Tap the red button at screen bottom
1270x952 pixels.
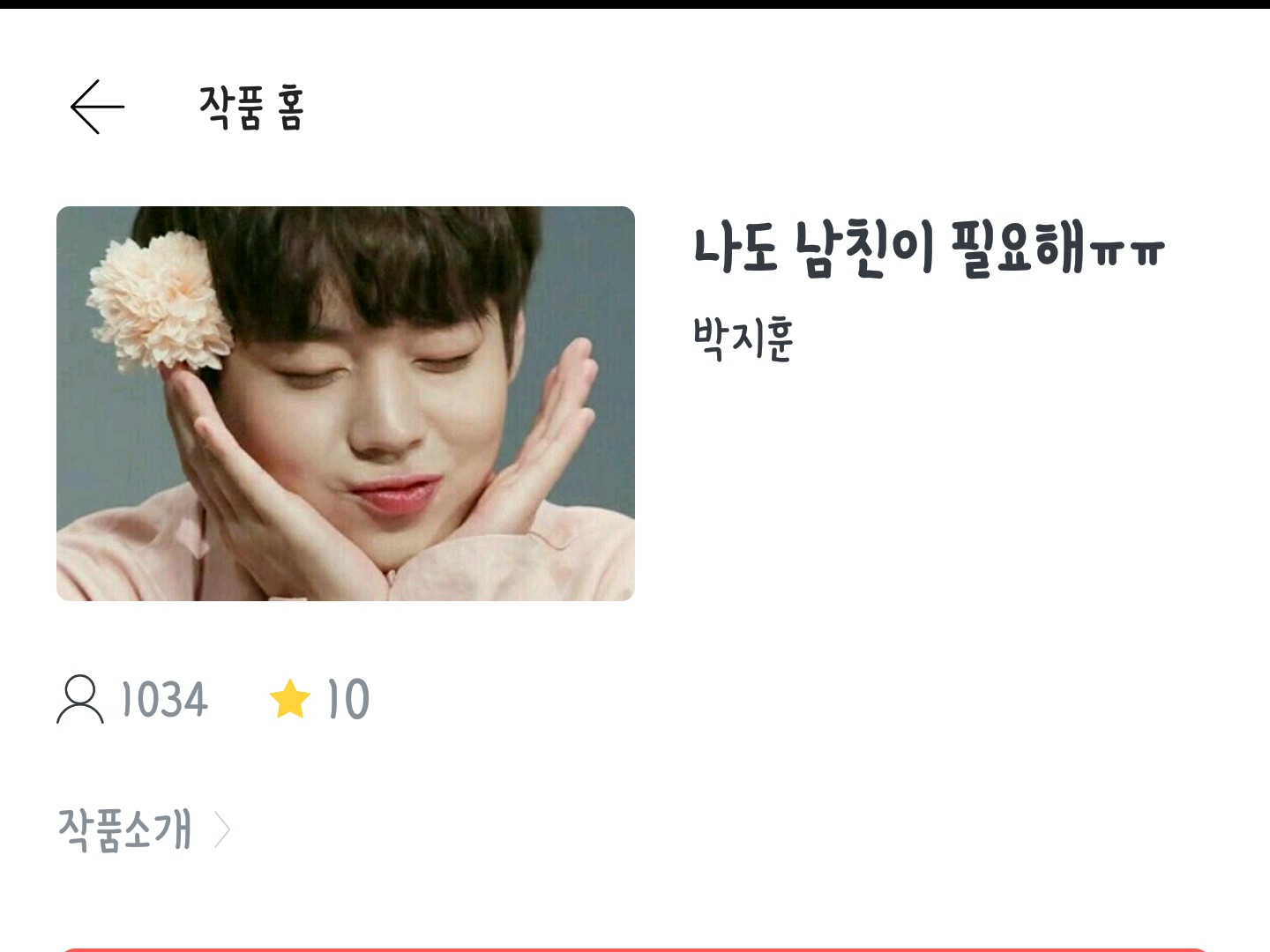(x=635, y=949)
